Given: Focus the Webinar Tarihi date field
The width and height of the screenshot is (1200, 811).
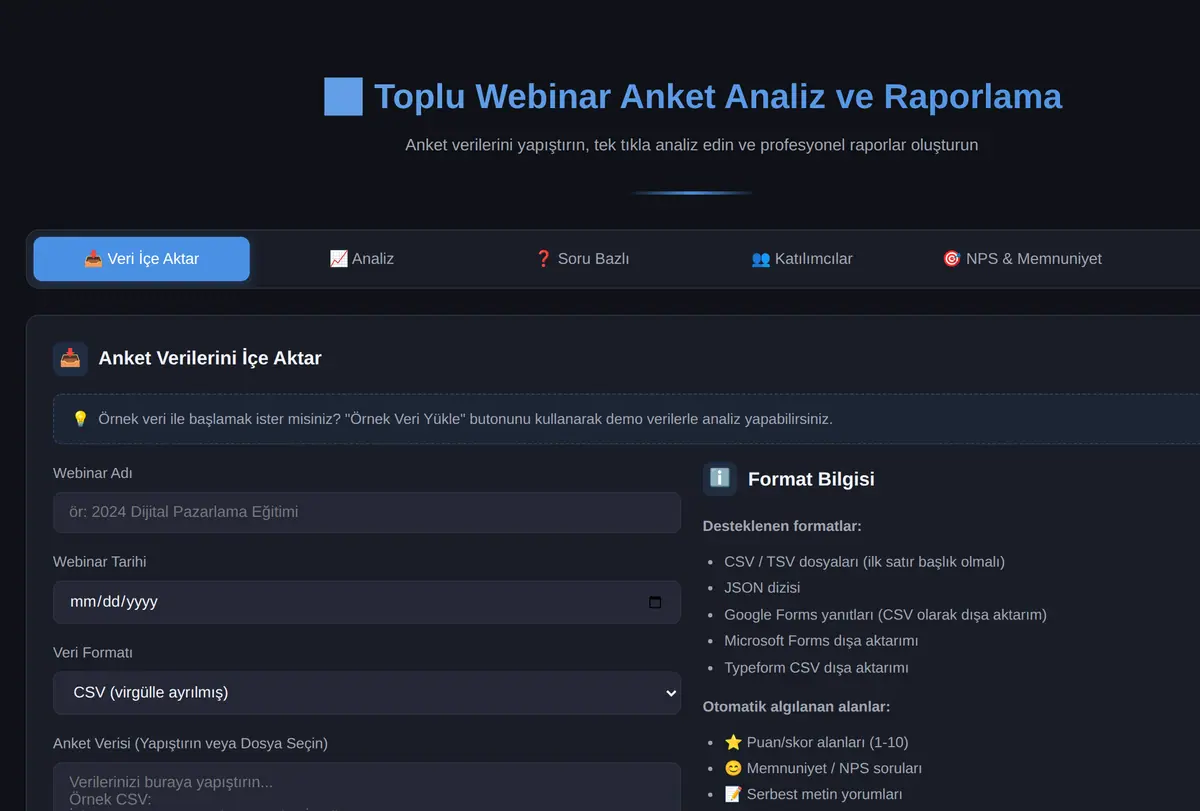Looking at the screenshot, I should (367, 602).
